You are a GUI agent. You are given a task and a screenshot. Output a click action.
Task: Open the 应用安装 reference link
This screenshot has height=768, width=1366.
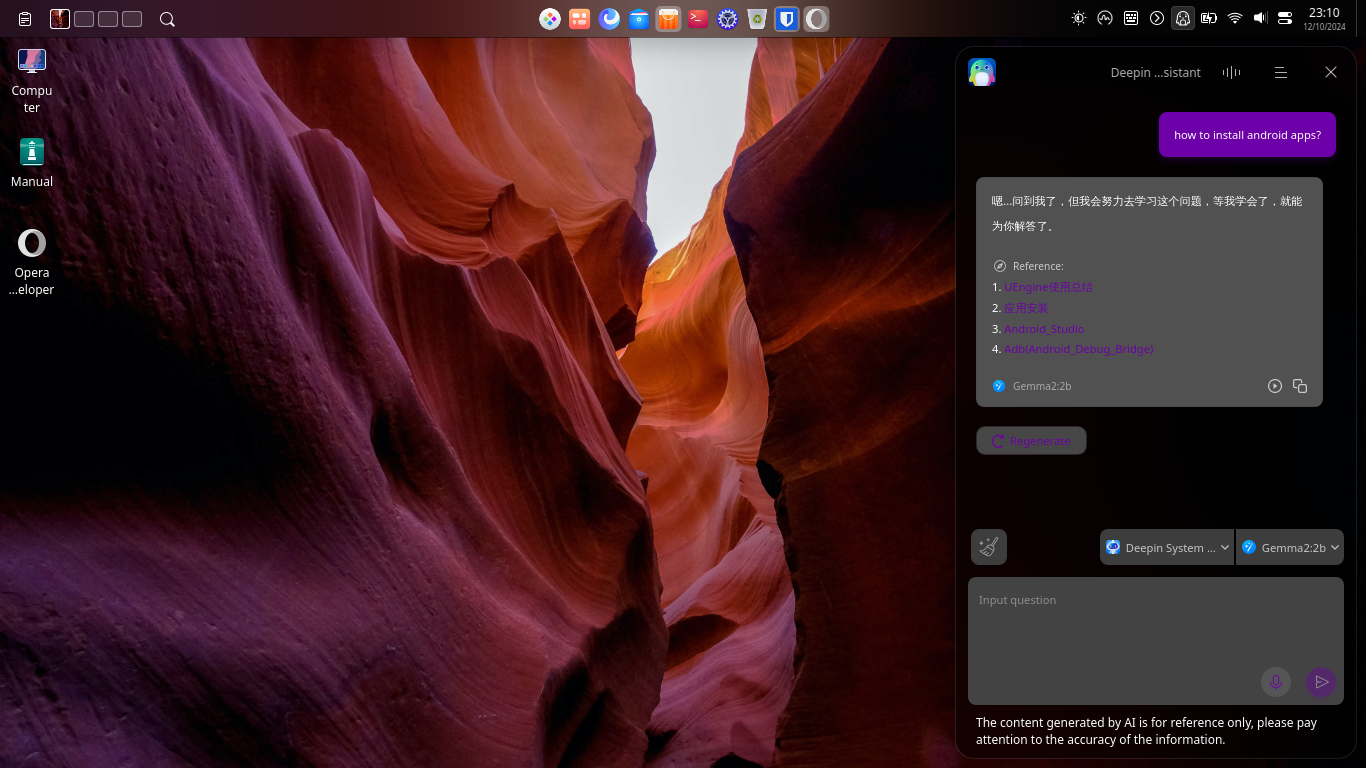coord(1026,308)
